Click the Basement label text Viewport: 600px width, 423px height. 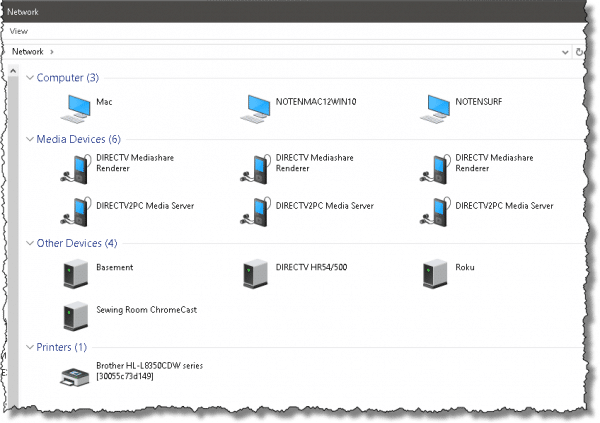point(114,267)
